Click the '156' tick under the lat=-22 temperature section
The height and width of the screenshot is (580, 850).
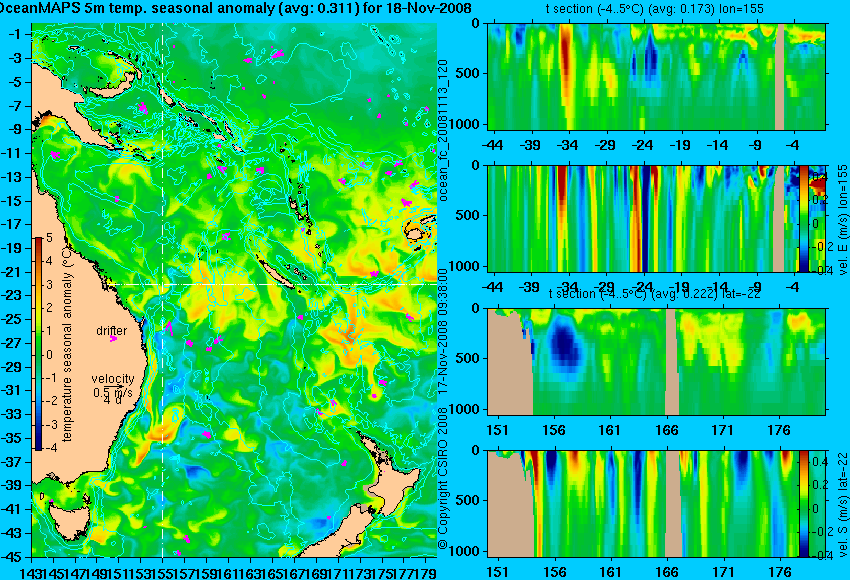[x=554, y=430]
